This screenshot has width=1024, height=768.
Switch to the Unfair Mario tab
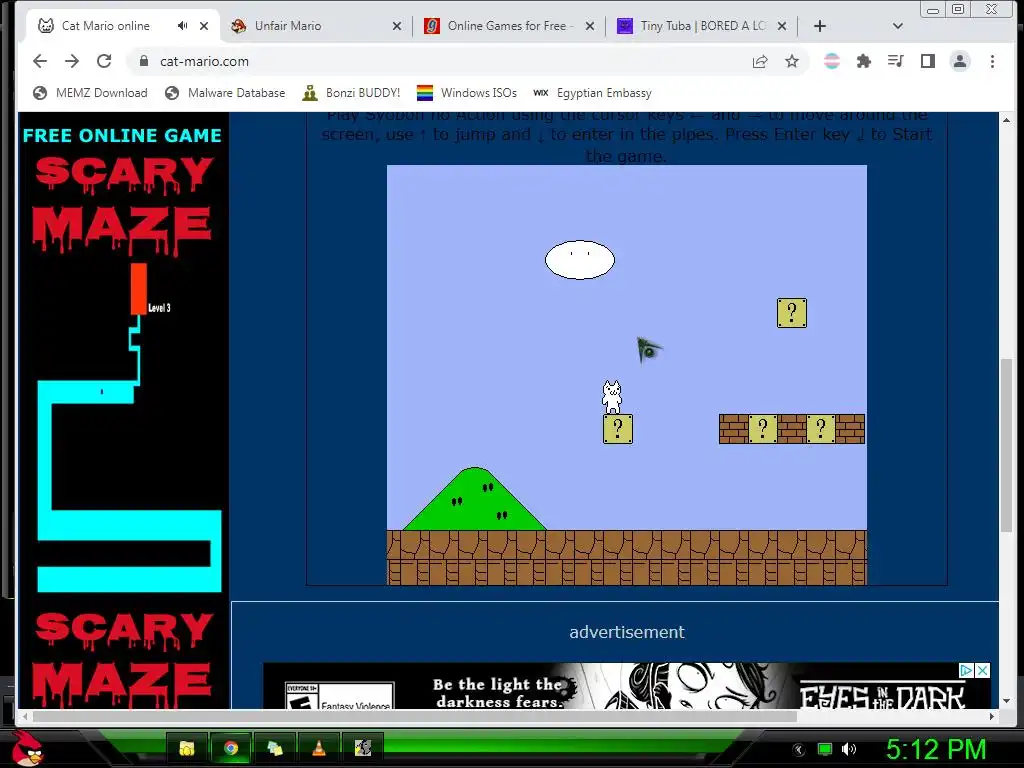pyautogui.click(x=287, y=26)
